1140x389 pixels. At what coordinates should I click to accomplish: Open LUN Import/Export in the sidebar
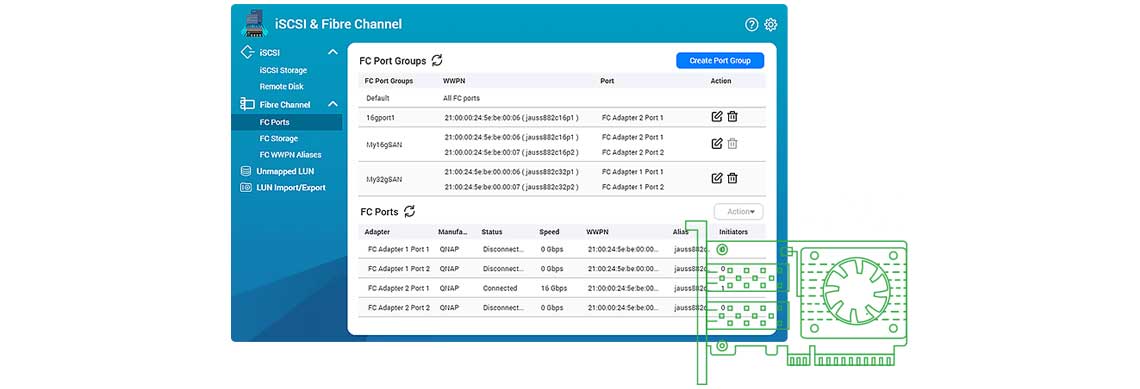click(291, 188)
